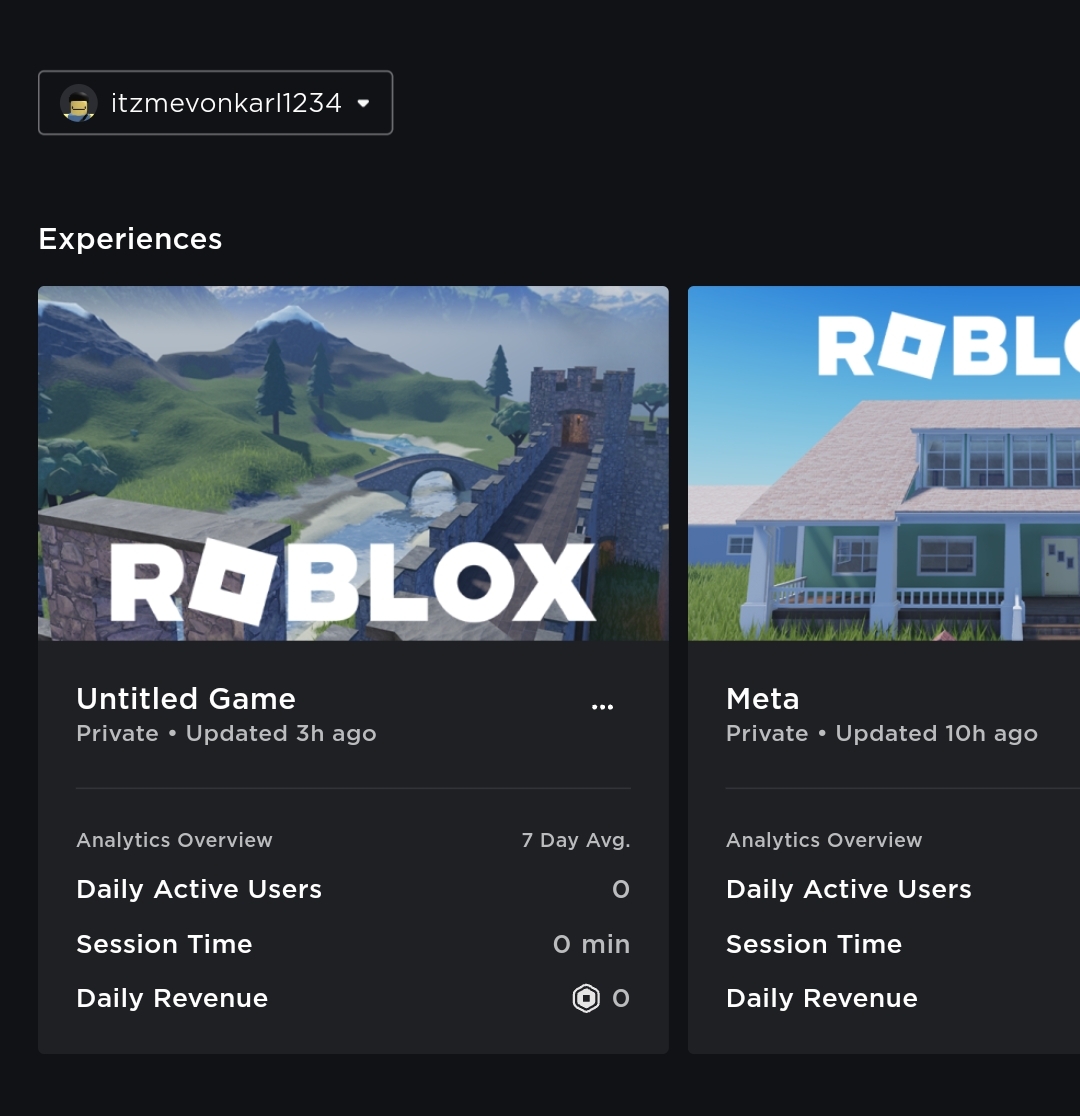
Task: Click the Untitled Game title
Action: pyautogui.click(x=186, y=699)
